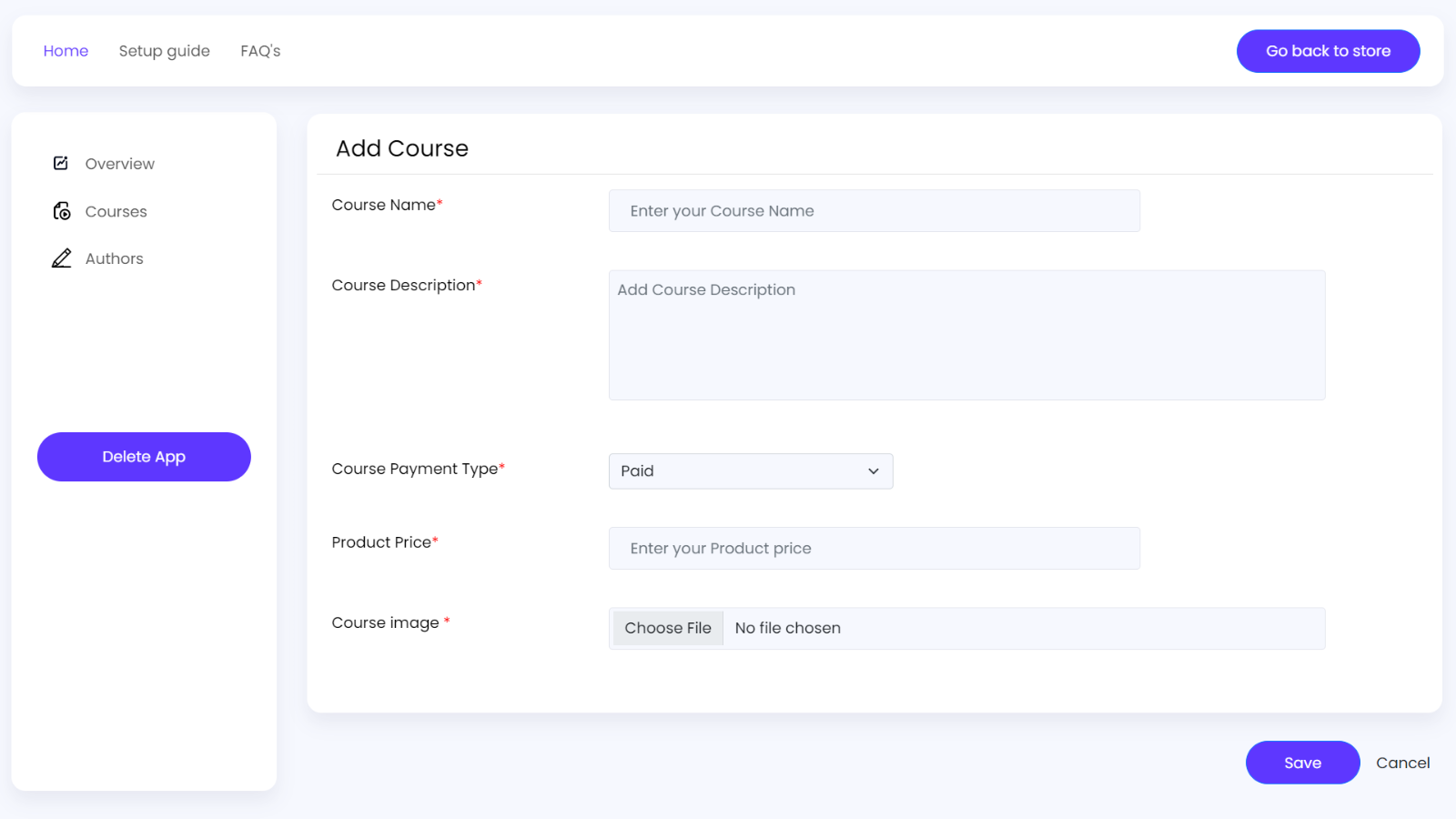1456x819 pixels.
Task: Open the FAQ's page
Action: click(x=260, y=51)
